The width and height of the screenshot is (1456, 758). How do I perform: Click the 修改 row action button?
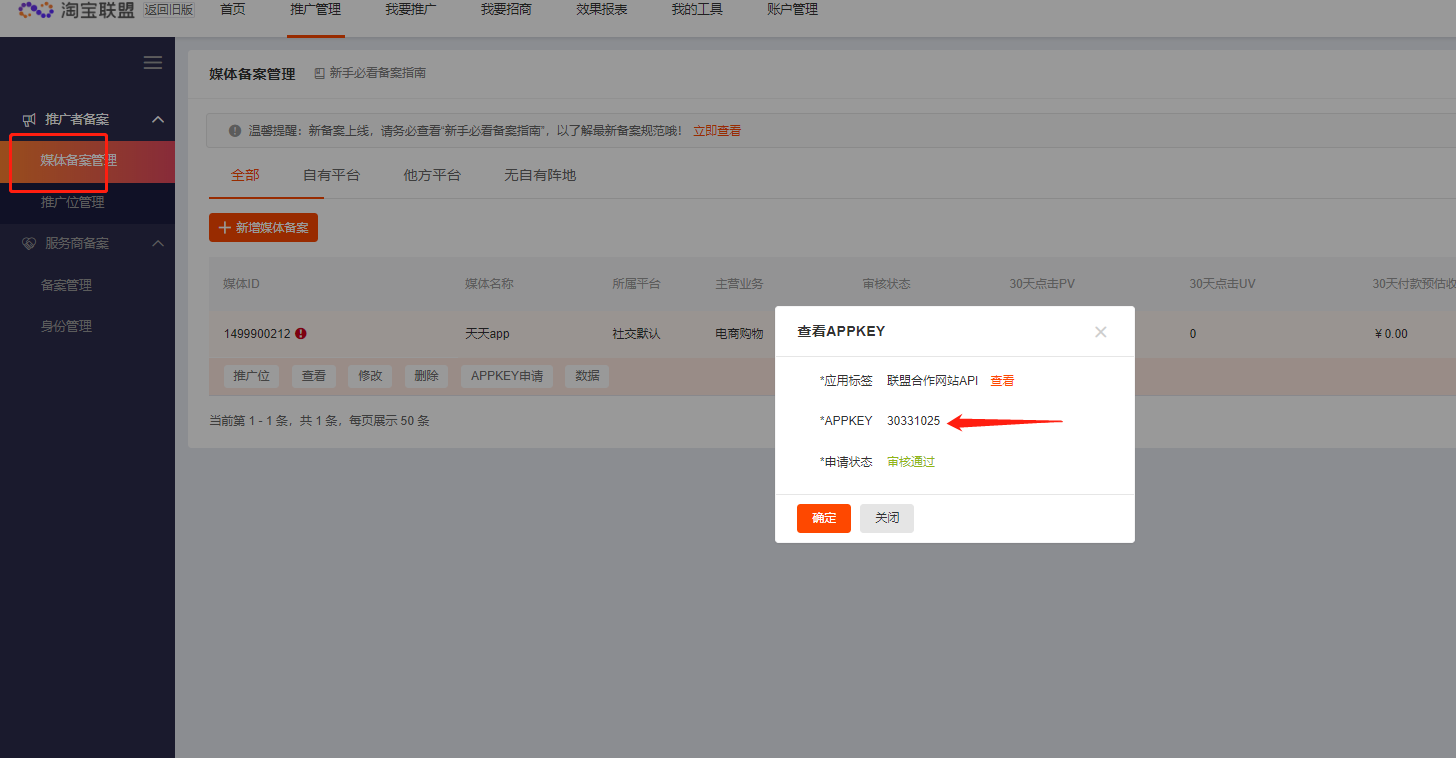click(370, 376)
